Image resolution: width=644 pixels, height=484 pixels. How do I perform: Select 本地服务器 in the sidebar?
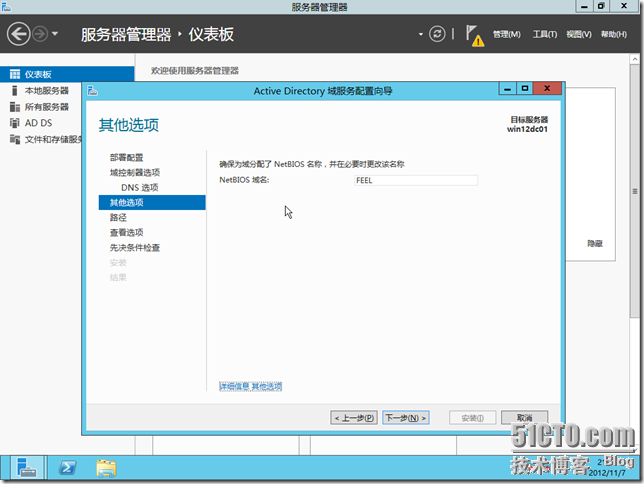(x=46, y=90)
